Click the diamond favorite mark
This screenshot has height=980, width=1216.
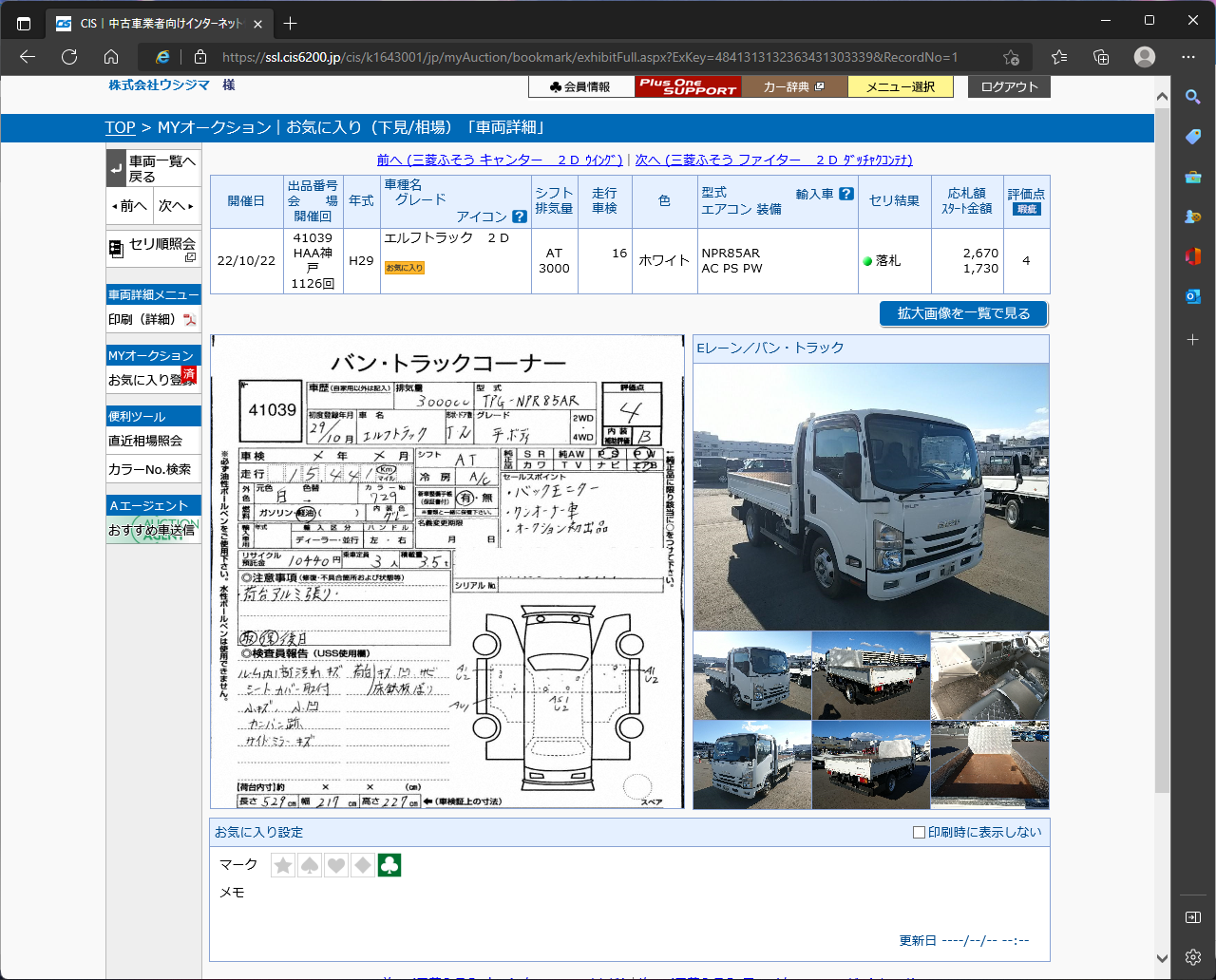click(363, 865)
